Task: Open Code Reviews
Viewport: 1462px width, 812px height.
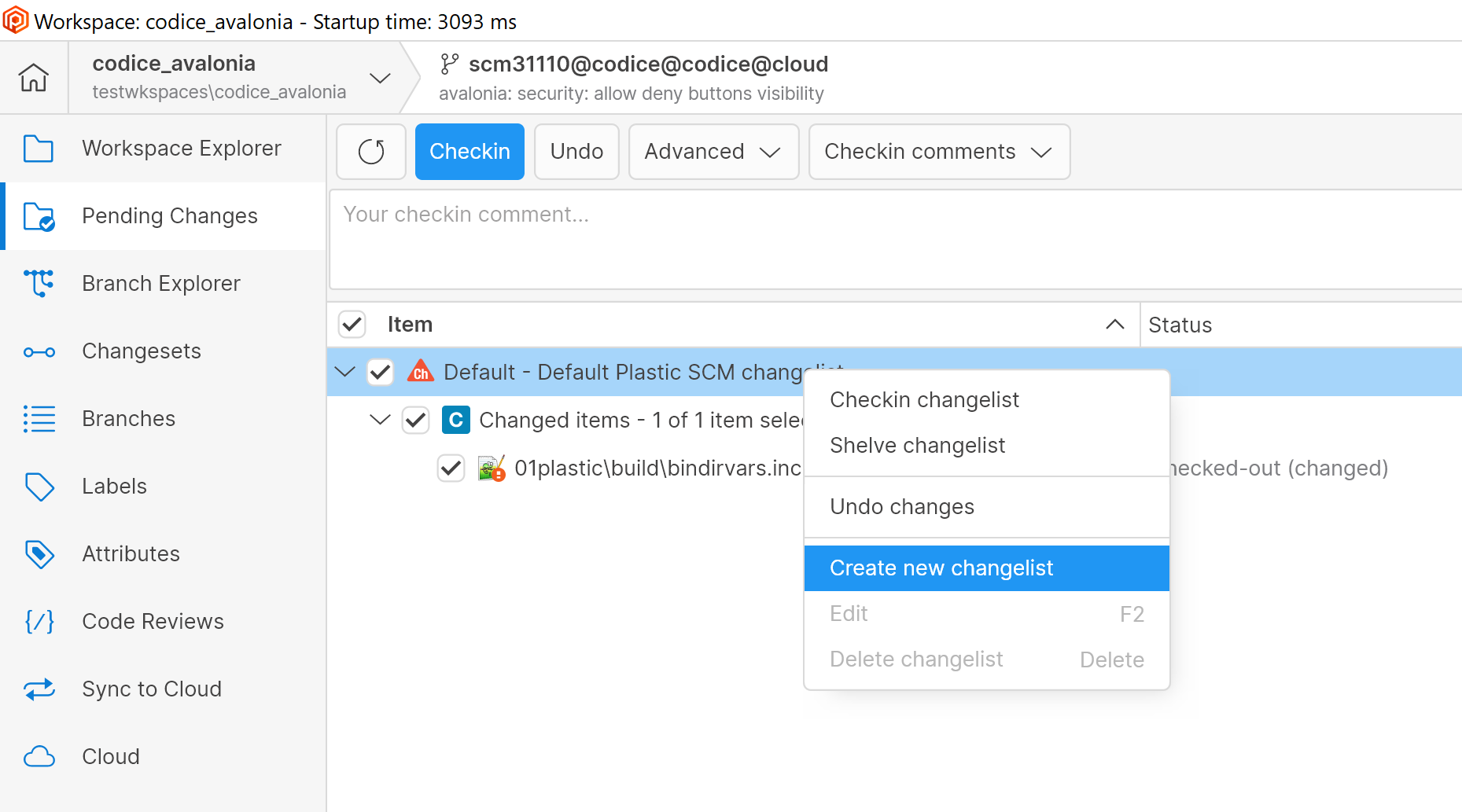Action: pyautogui.click(x=153, y=621)
